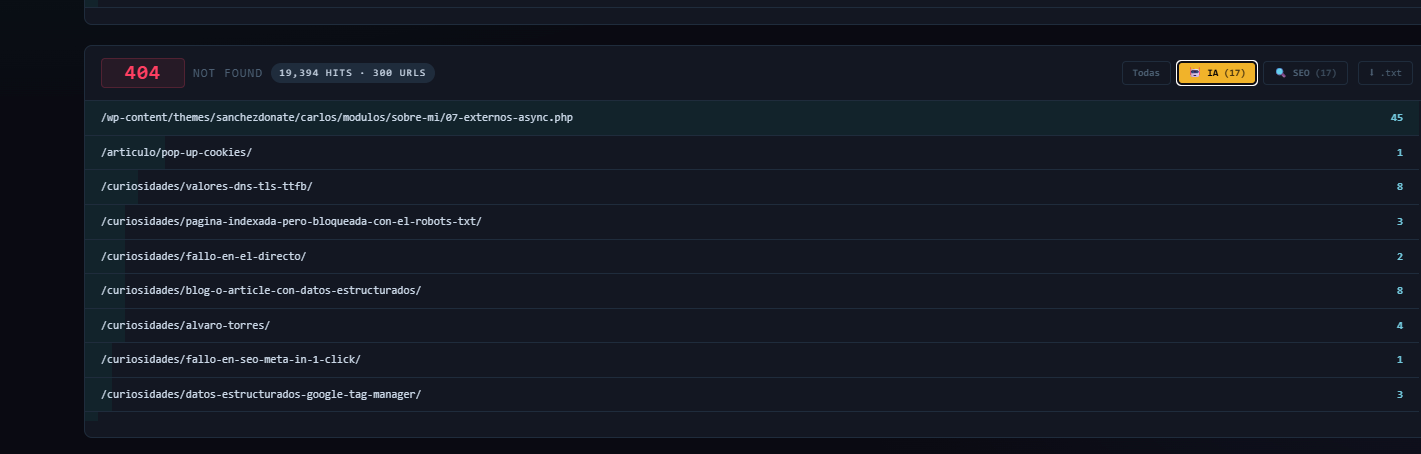1421x454 pixels.
Task: Select the datos-estructurados-google-tag-manager URL row
Action: [x=261, y=394]
